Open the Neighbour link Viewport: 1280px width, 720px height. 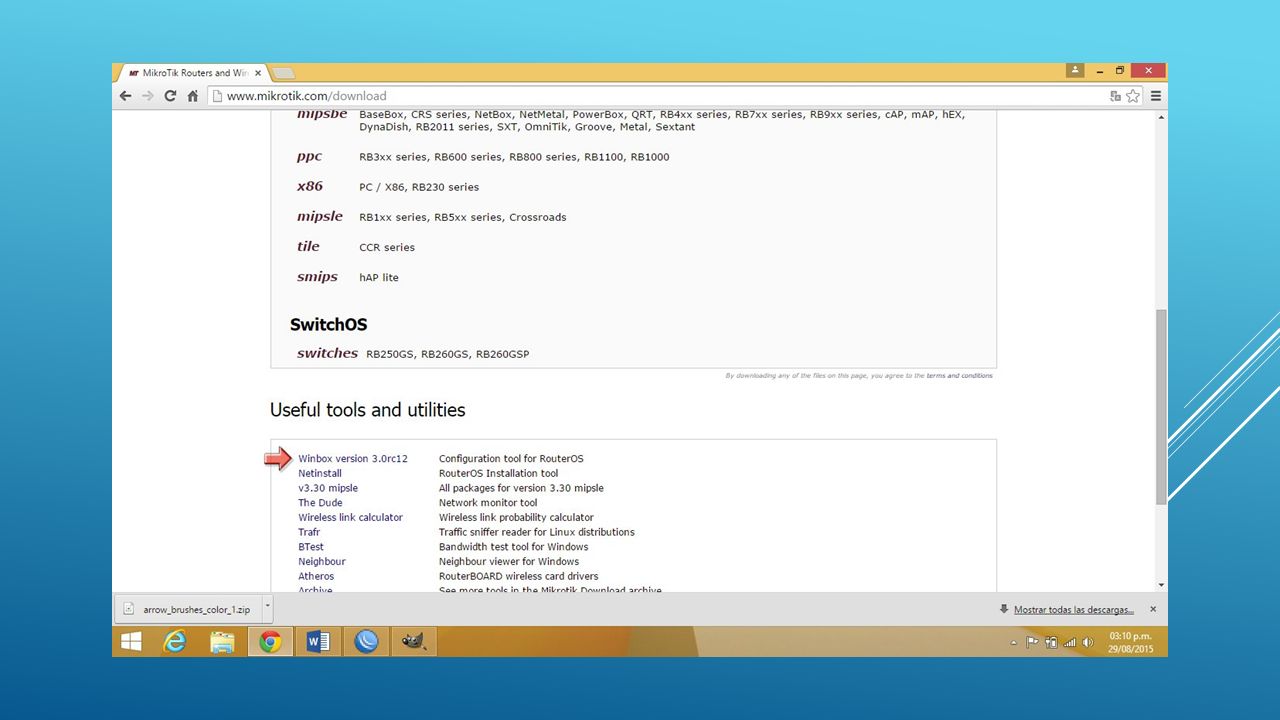[x=322, y=562]
